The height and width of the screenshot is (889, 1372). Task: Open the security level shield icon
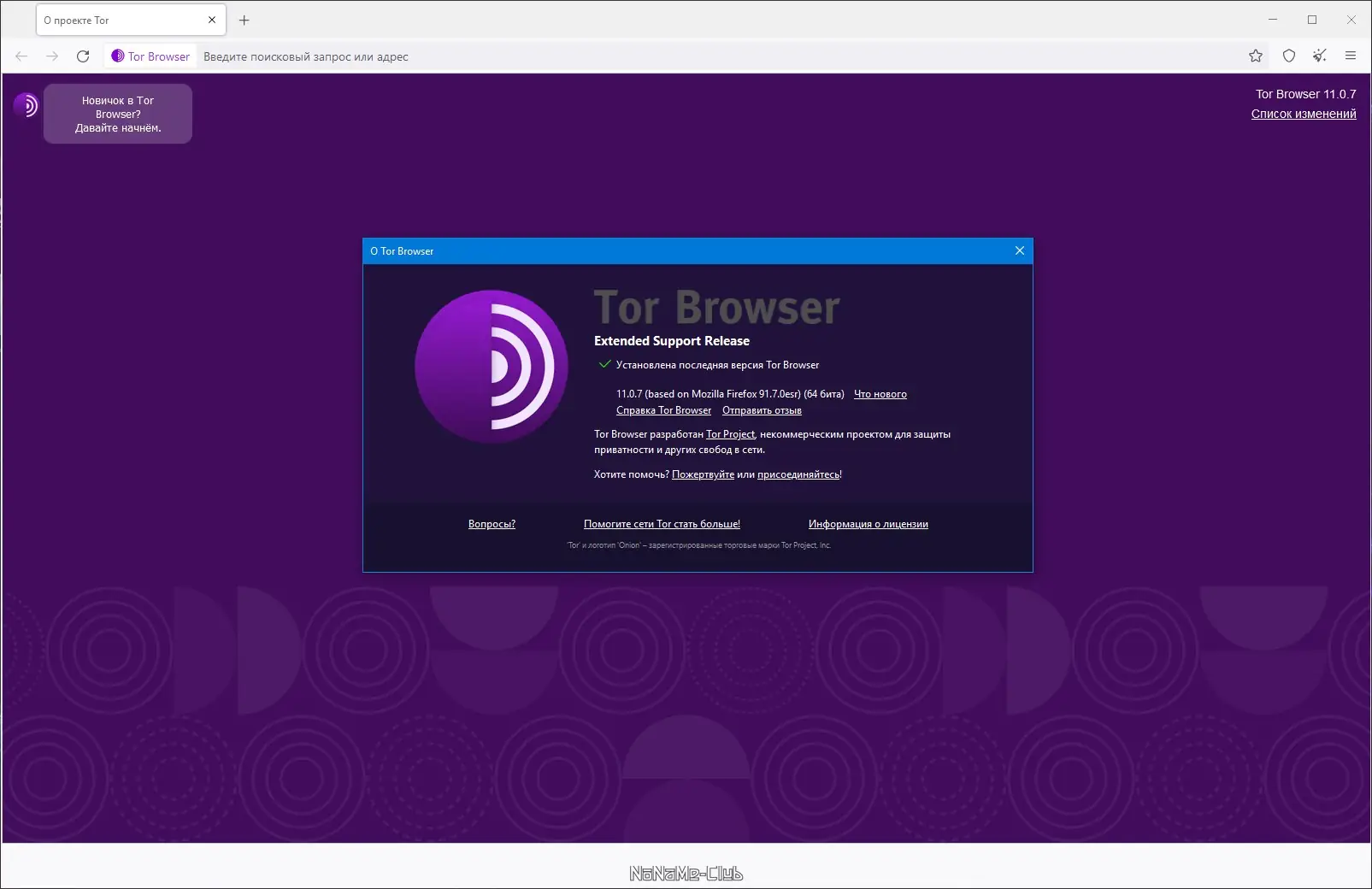(x=1289, y=56)
